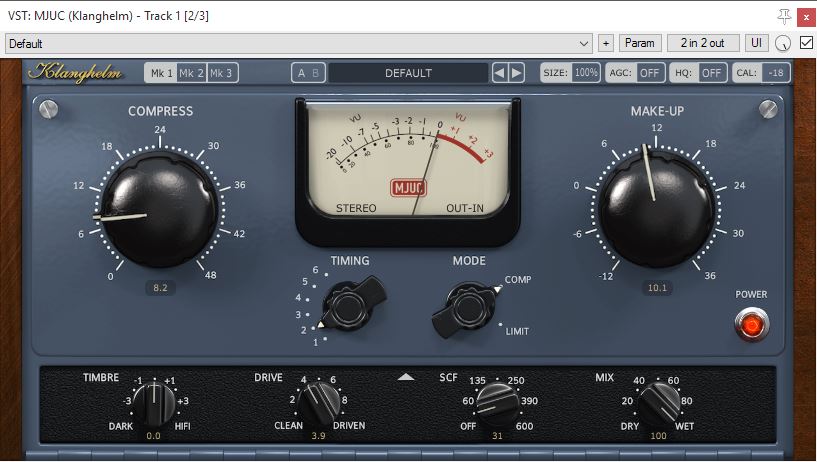
Task: Click the large COMPRESS knob
Action: tap(160, 210)
